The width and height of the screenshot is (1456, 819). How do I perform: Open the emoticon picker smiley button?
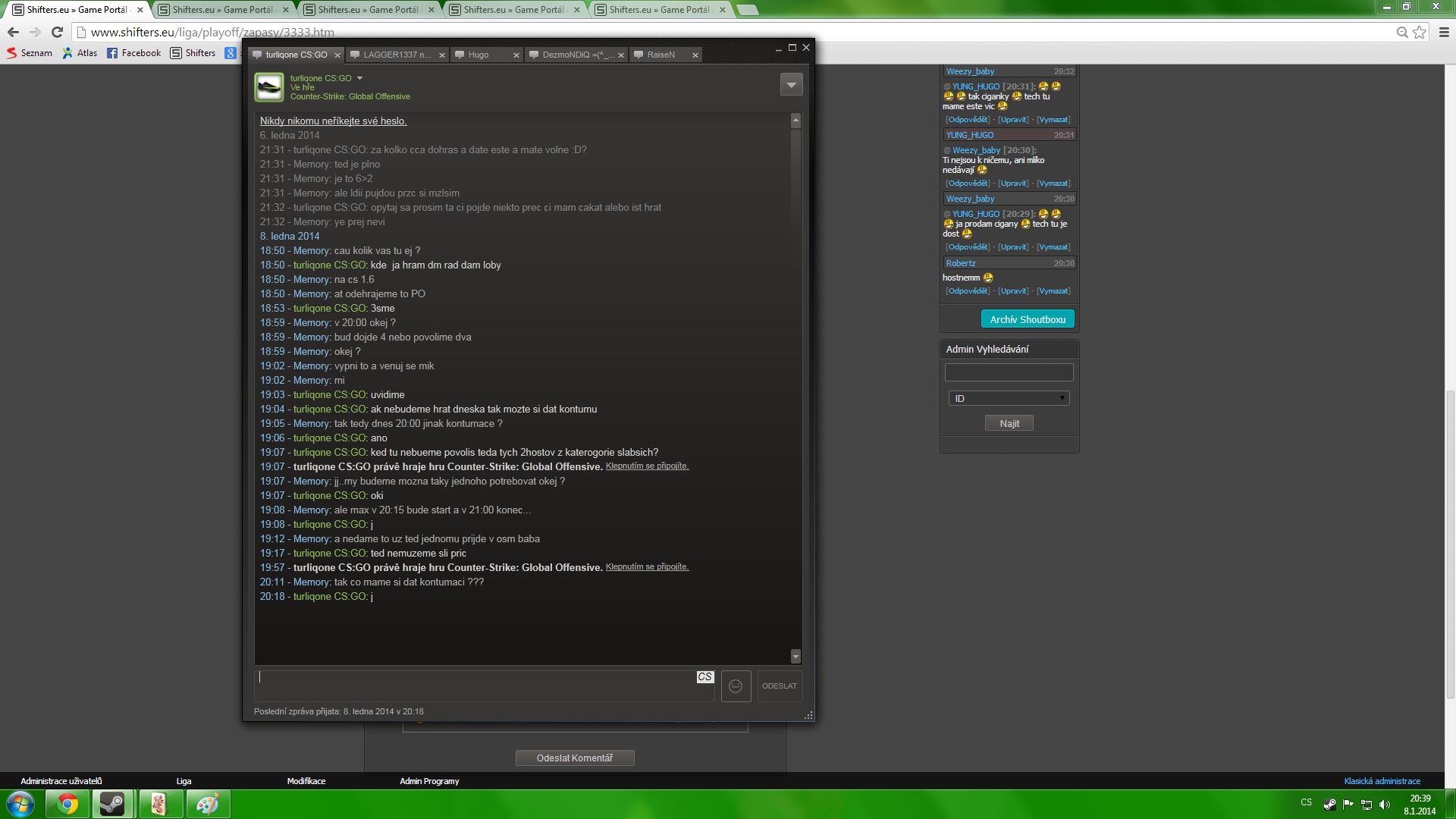(736, 686)
